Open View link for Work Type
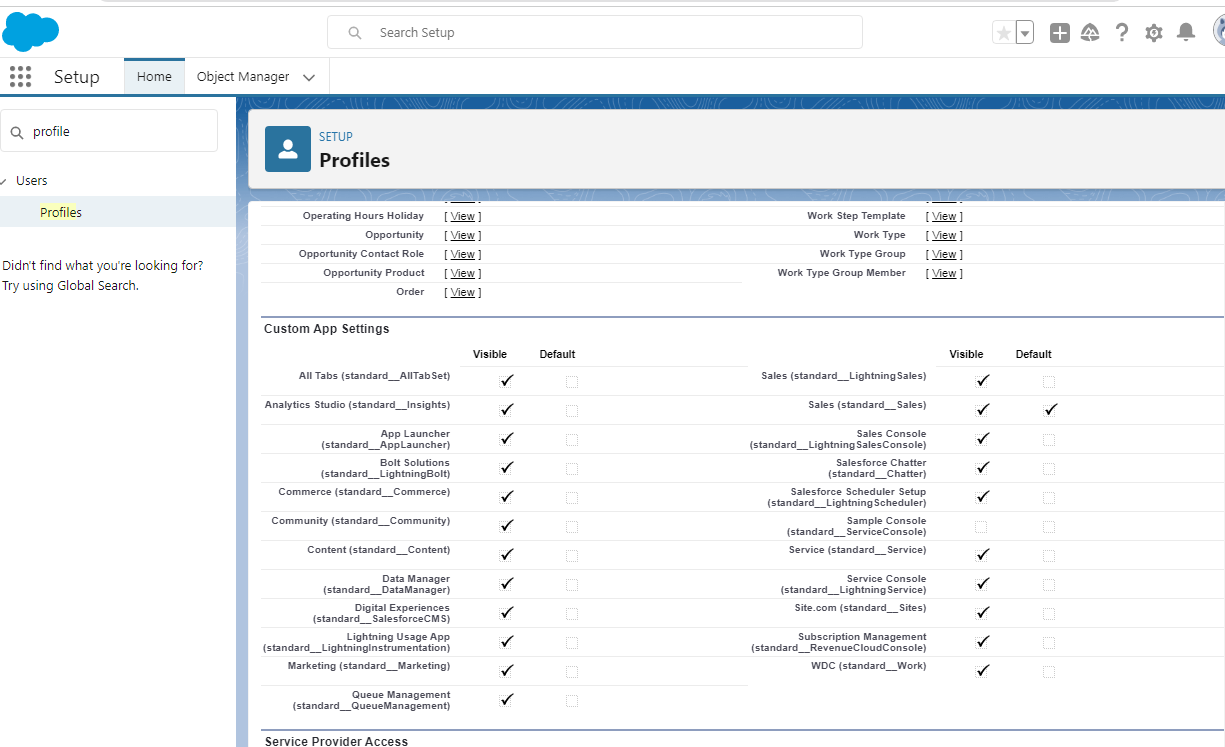 945,235
